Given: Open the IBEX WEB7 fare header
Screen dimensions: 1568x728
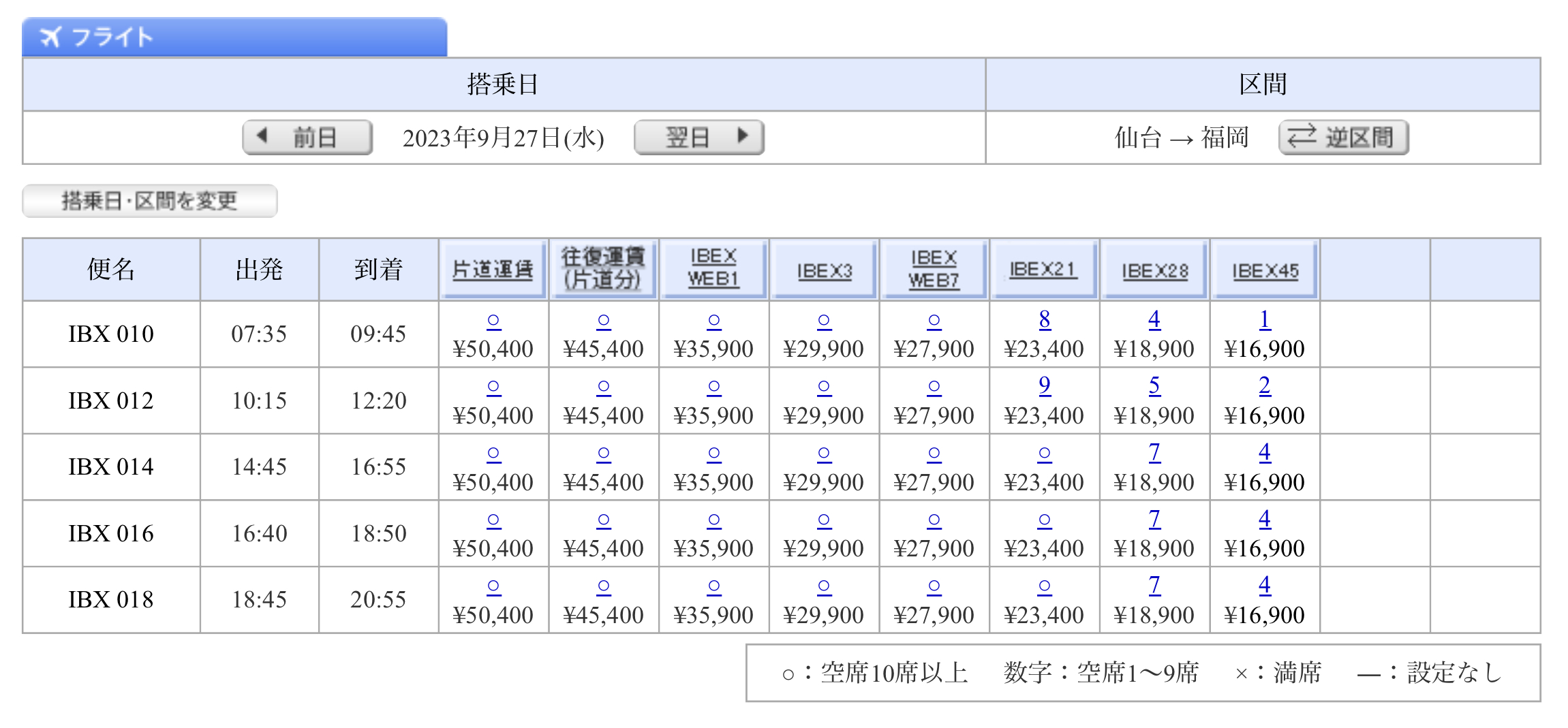Looking at the screenshot, I should point(934,270).
